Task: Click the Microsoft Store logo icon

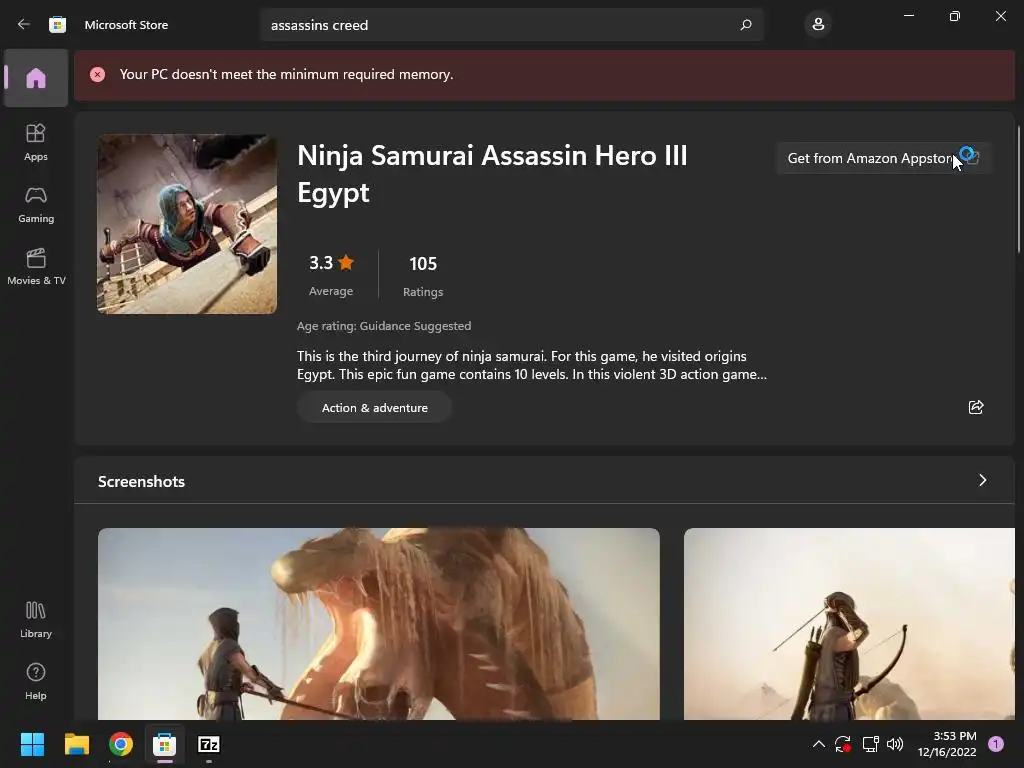Action: pos(57,25)
